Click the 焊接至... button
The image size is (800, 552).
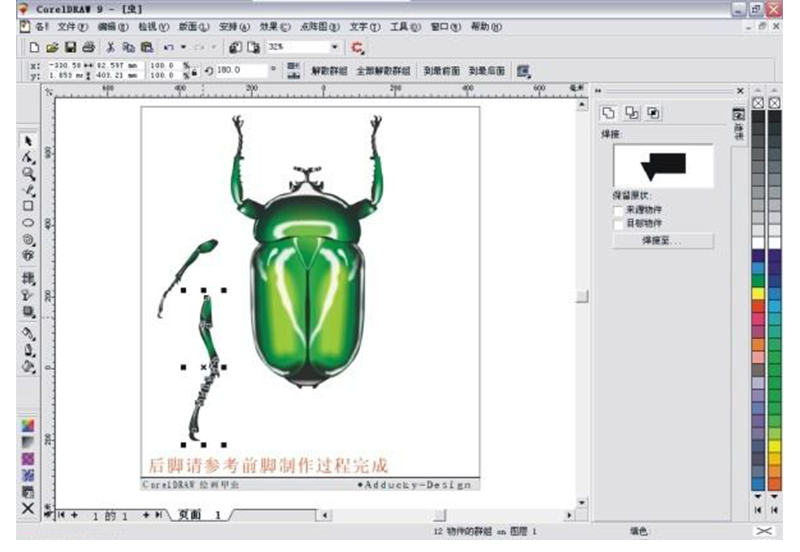[x=662, y=241]
